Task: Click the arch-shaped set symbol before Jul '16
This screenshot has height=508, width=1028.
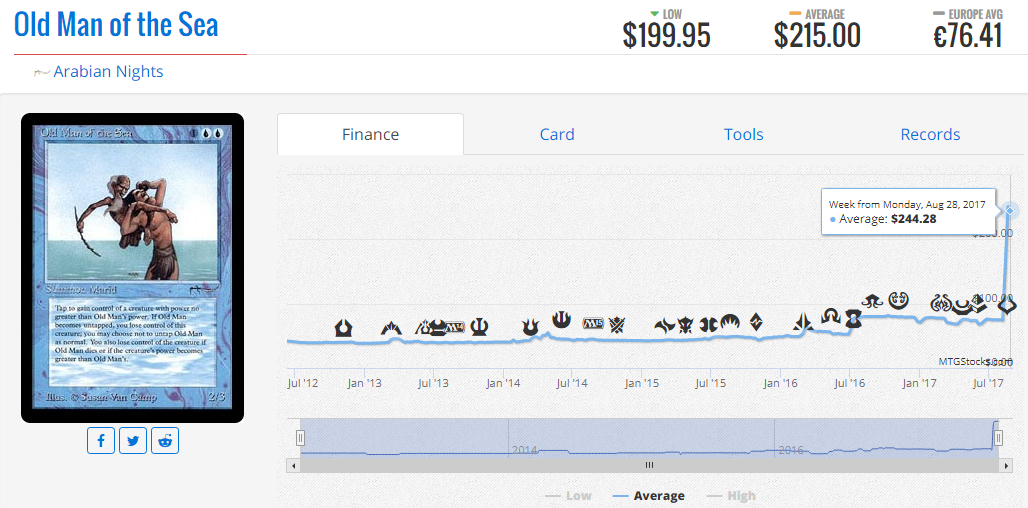Action: pyautogui.click(x=831, y=316)
